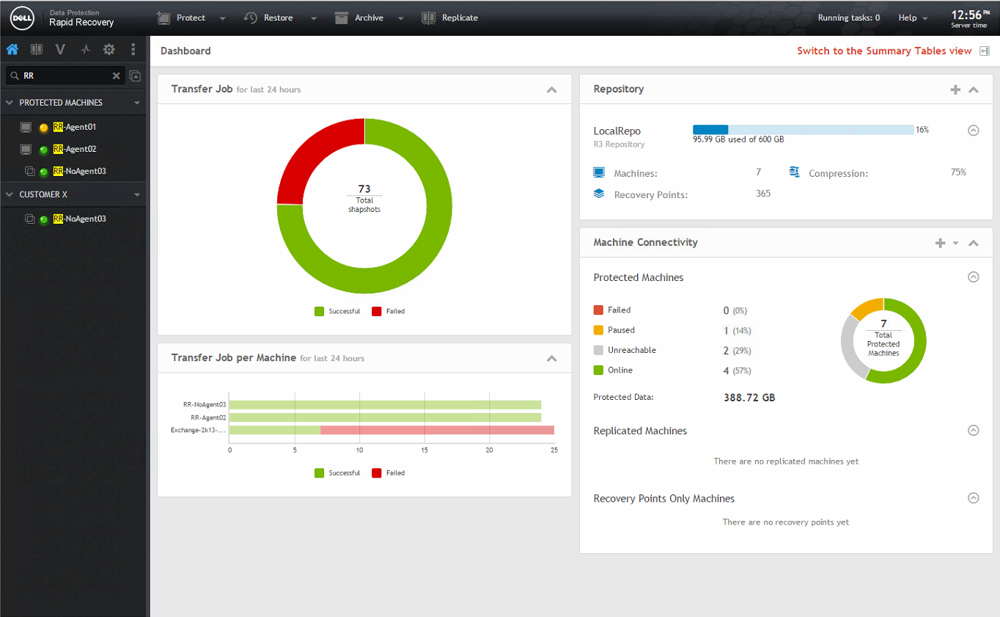1000x617 pixels.
Task: Toggle Successful legend in per Machine chart
Action: (337, 473)
